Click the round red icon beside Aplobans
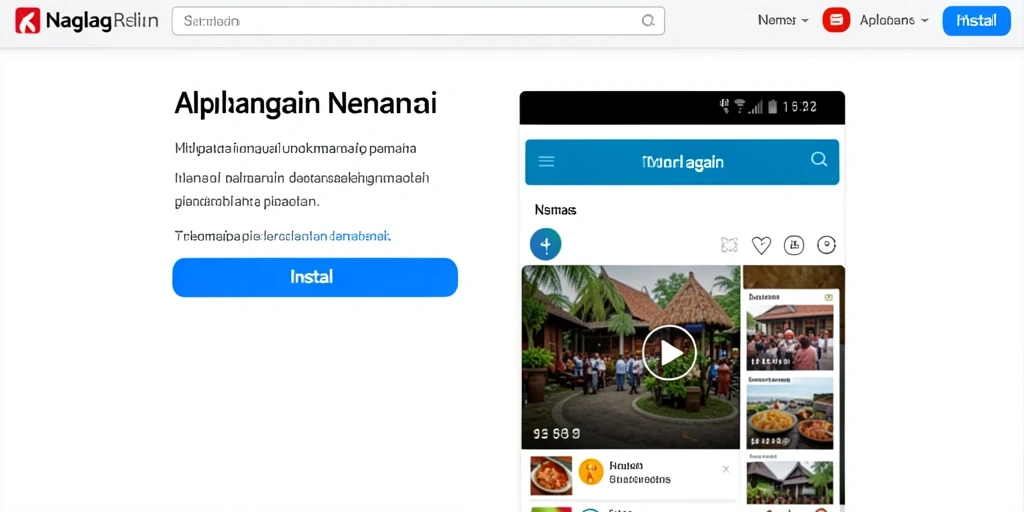This screenshot has width=1024, height=512. tap(836, 20)
